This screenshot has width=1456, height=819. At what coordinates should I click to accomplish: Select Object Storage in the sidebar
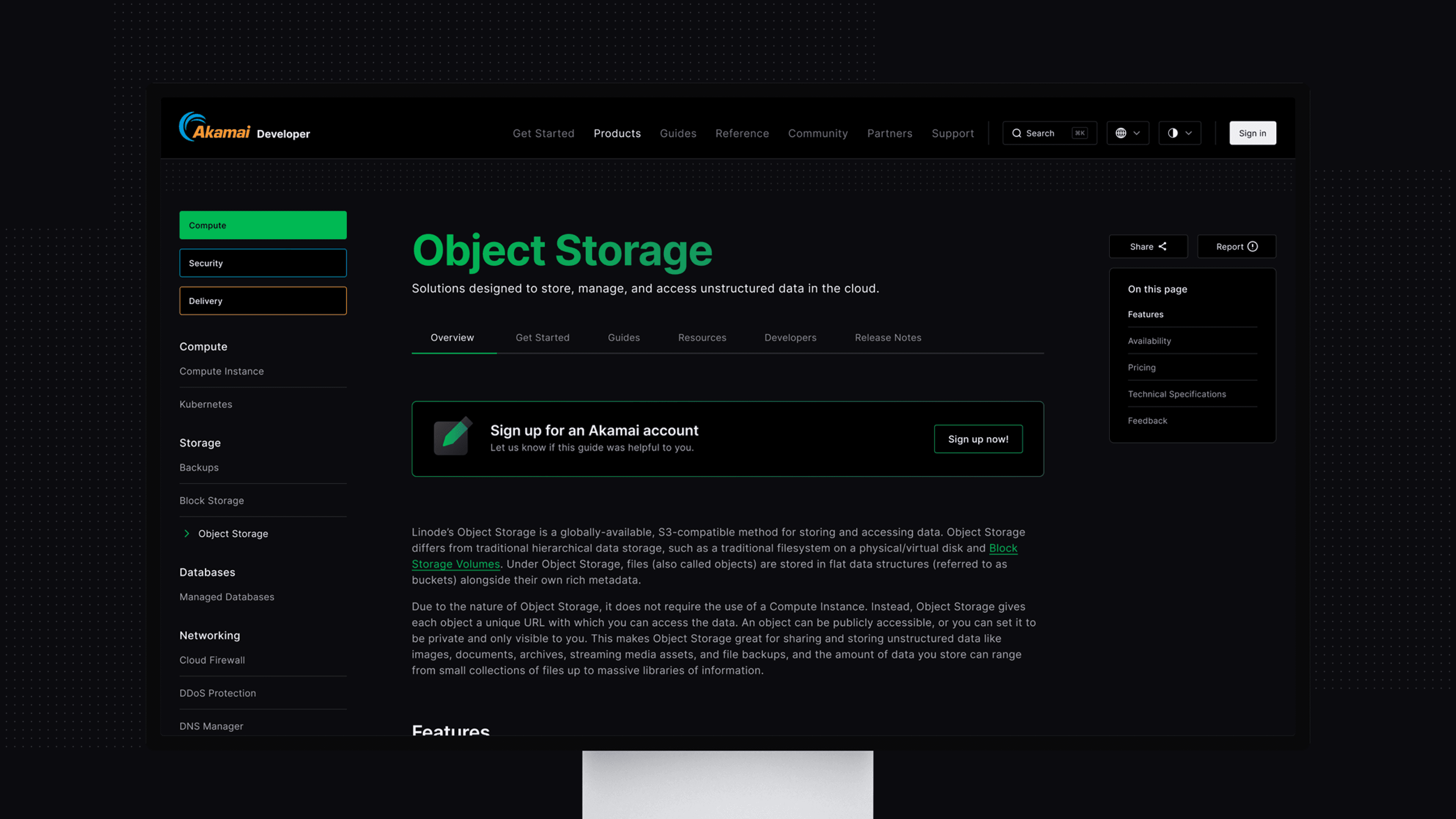pos(233,533)
